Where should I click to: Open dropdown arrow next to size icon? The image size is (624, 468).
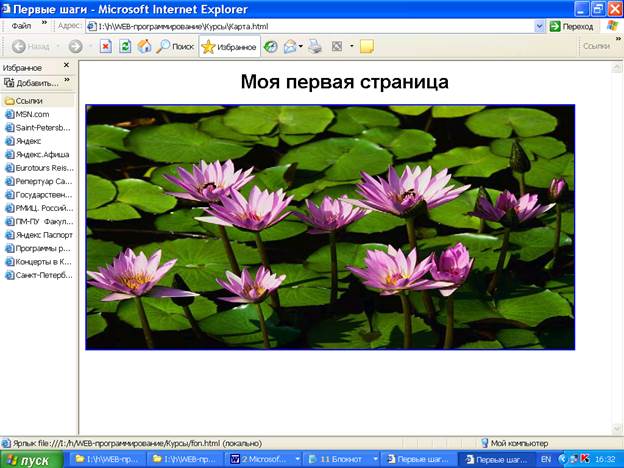pos(351,47)
